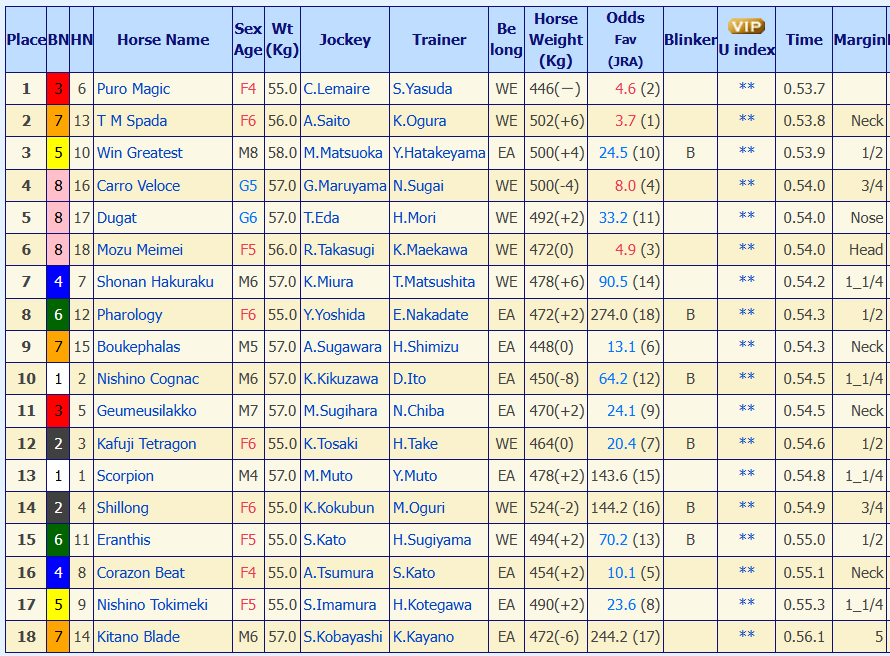
Task: Click jockey K.Miura link
Action: (x=328, y=281)
